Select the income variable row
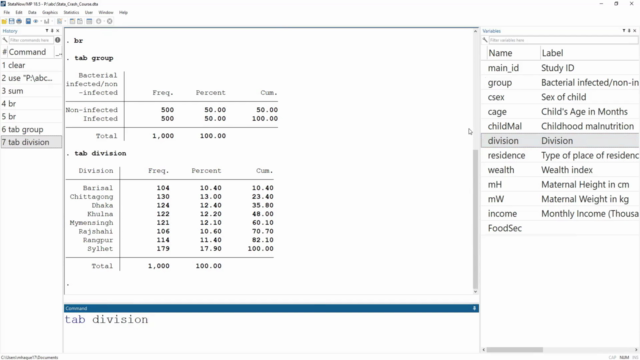This screenshot has height=360, width=640. [560, 213]
